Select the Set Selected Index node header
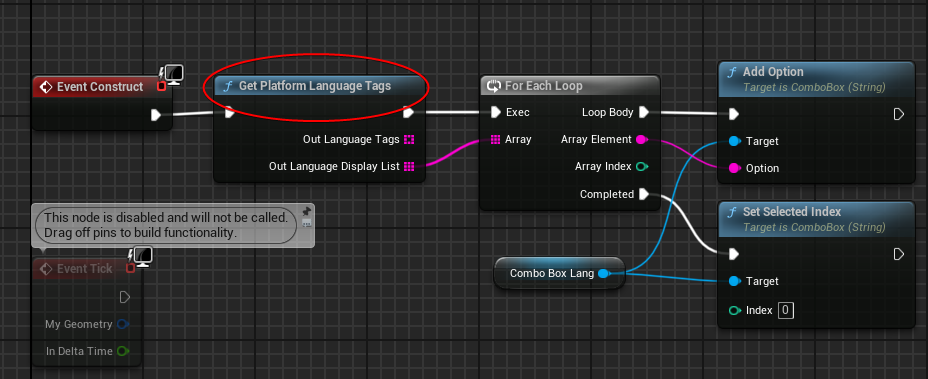Viewport: 928px width, 379px height. (x=816, y=218)
